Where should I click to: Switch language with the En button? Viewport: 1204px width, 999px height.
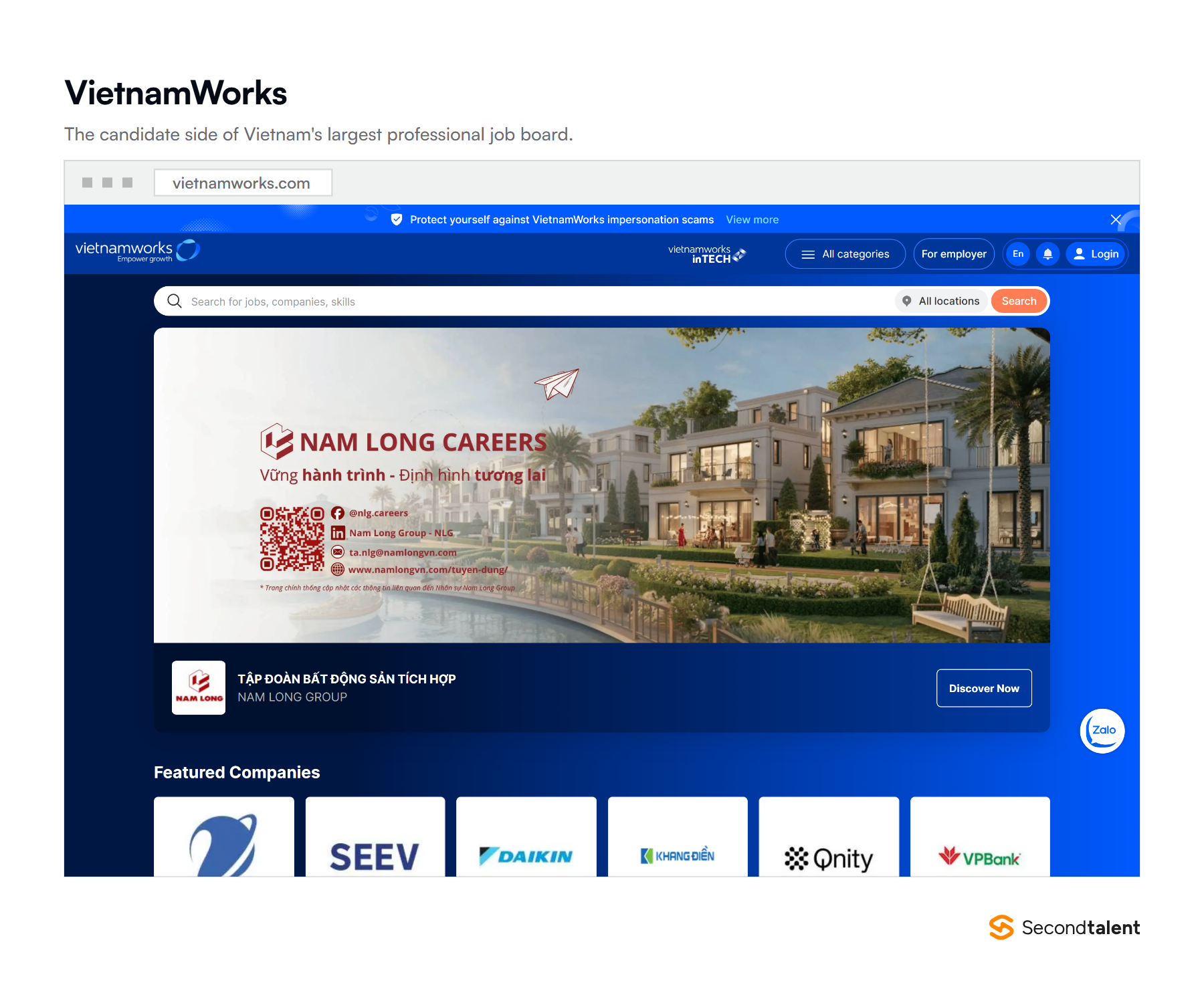(1018, 254)
